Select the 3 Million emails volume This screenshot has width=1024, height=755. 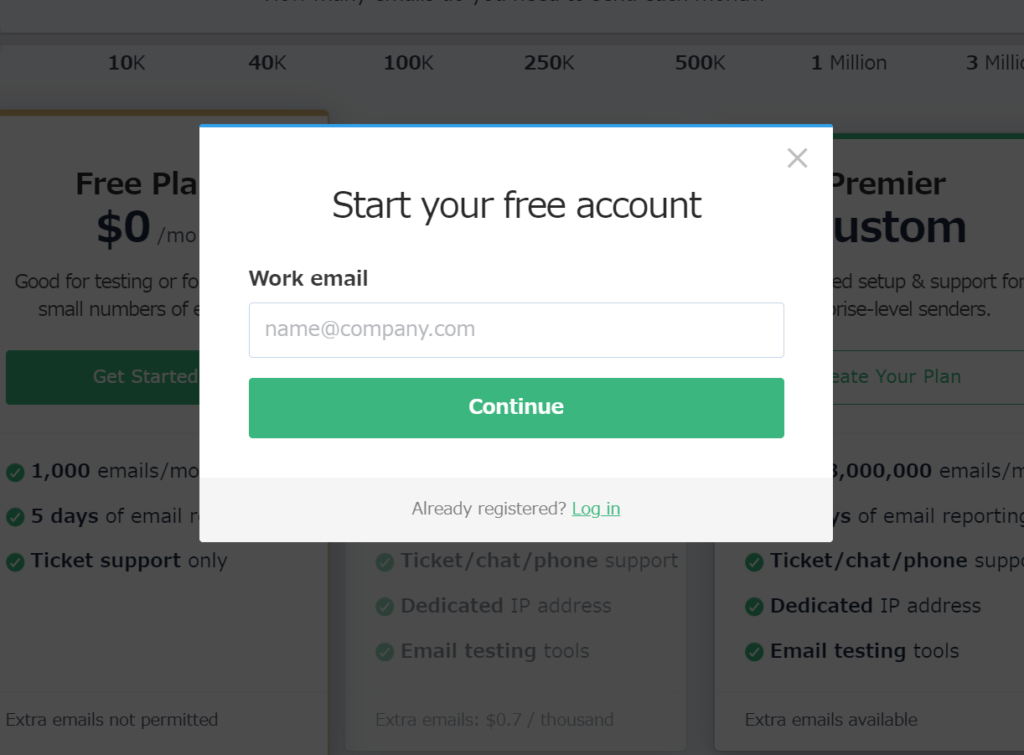coord(995,63)
